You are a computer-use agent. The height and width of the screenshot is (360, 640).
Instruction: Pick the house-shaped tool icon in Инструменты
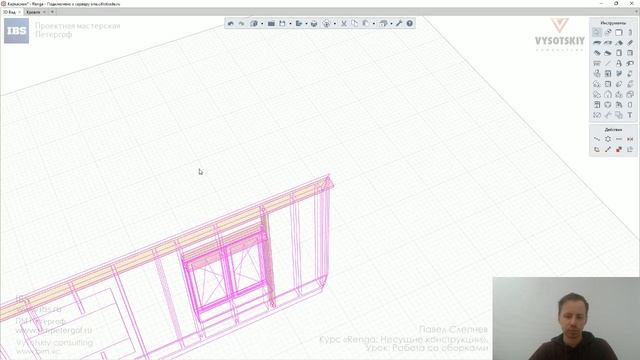[x=608, y=94]
